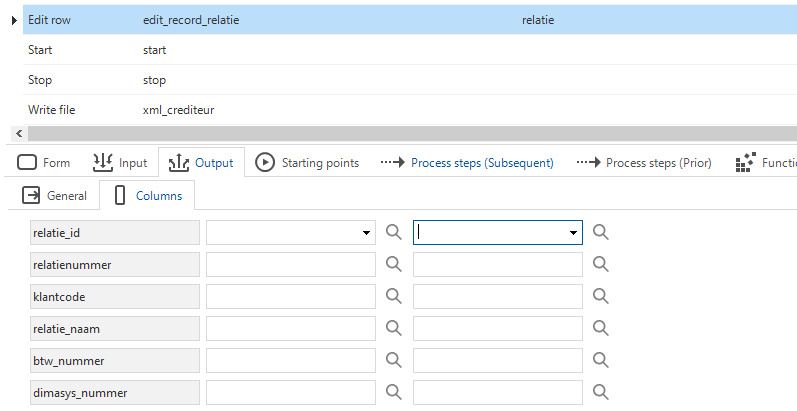
Task: Open the Process steps (Prior) tab
Action: (x=643, y=163)
